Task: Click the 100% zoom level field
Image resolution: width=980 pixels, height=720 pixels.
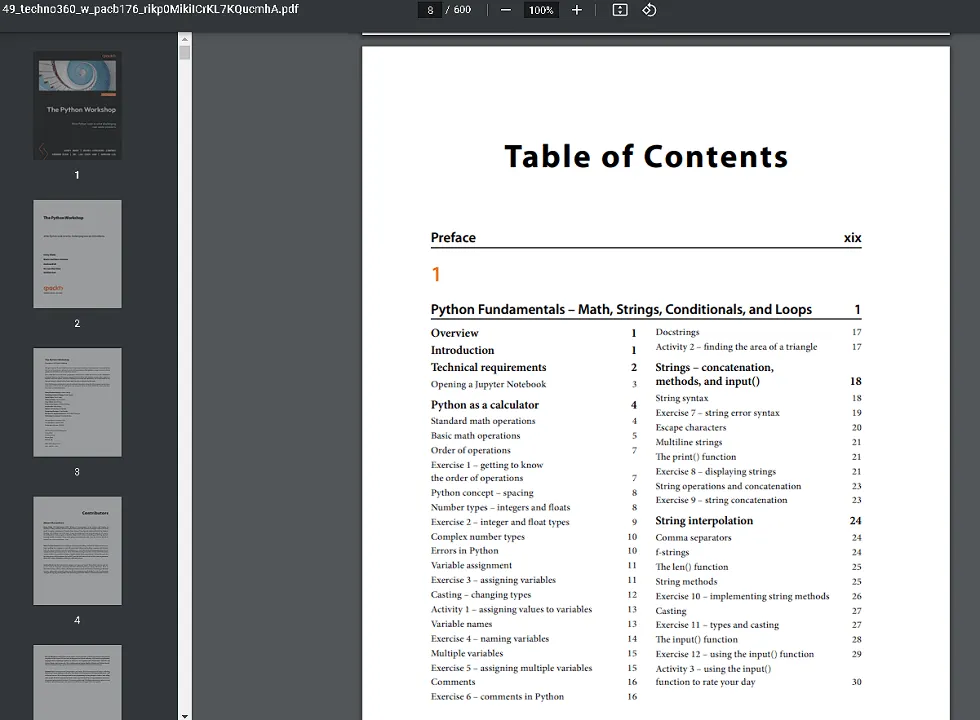Action: click(541, 10)
